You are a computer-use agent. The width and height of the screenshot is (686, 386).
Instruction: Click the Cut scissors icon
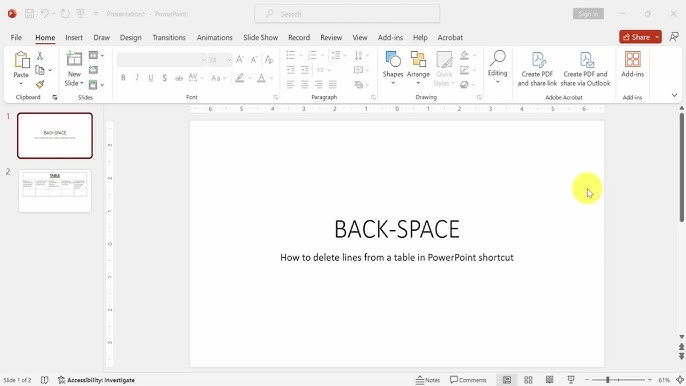(x=40, y=56)
